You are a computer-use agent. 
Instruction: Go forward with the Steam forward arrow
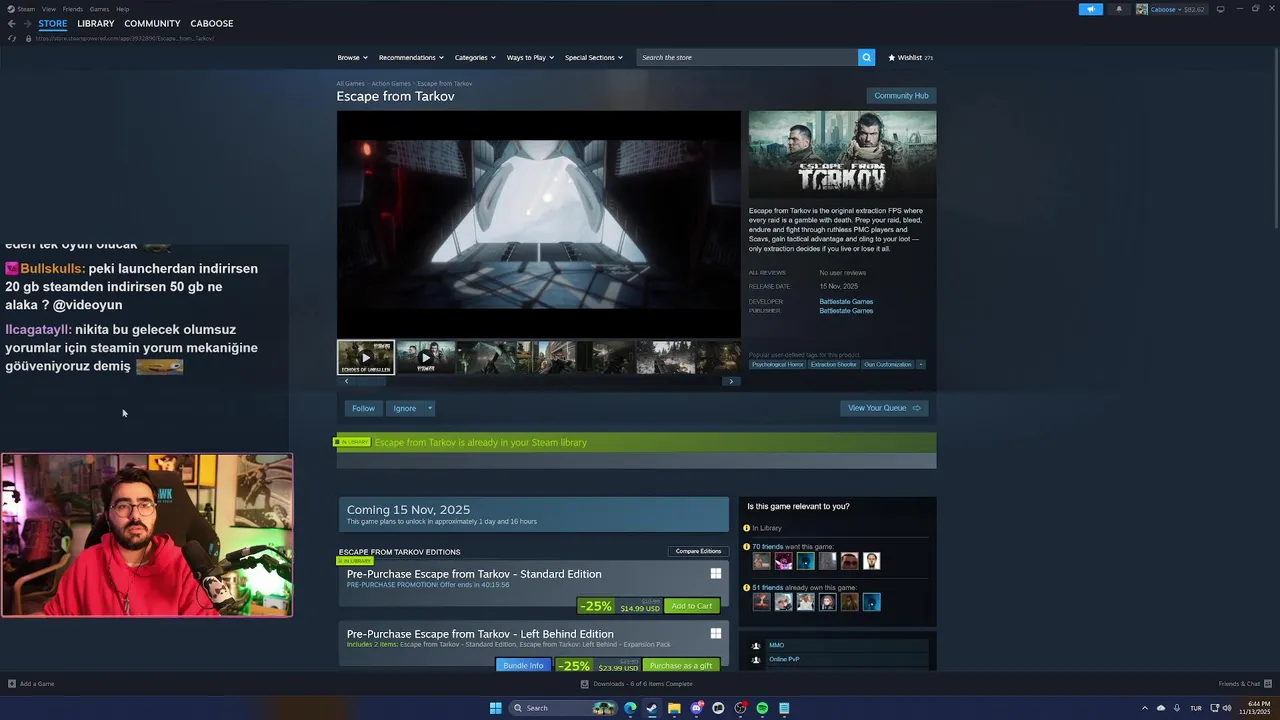coord(27,23)
